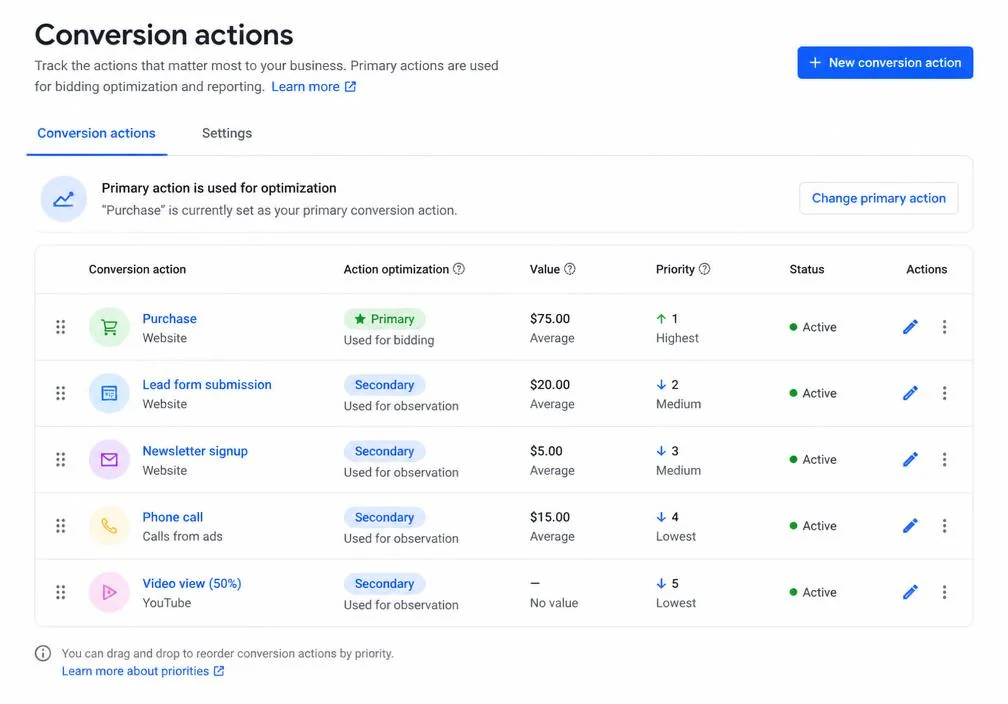Screen dimensions: 1008x704
Task: Click the $5.00 value cell
Action: point(546,451)
